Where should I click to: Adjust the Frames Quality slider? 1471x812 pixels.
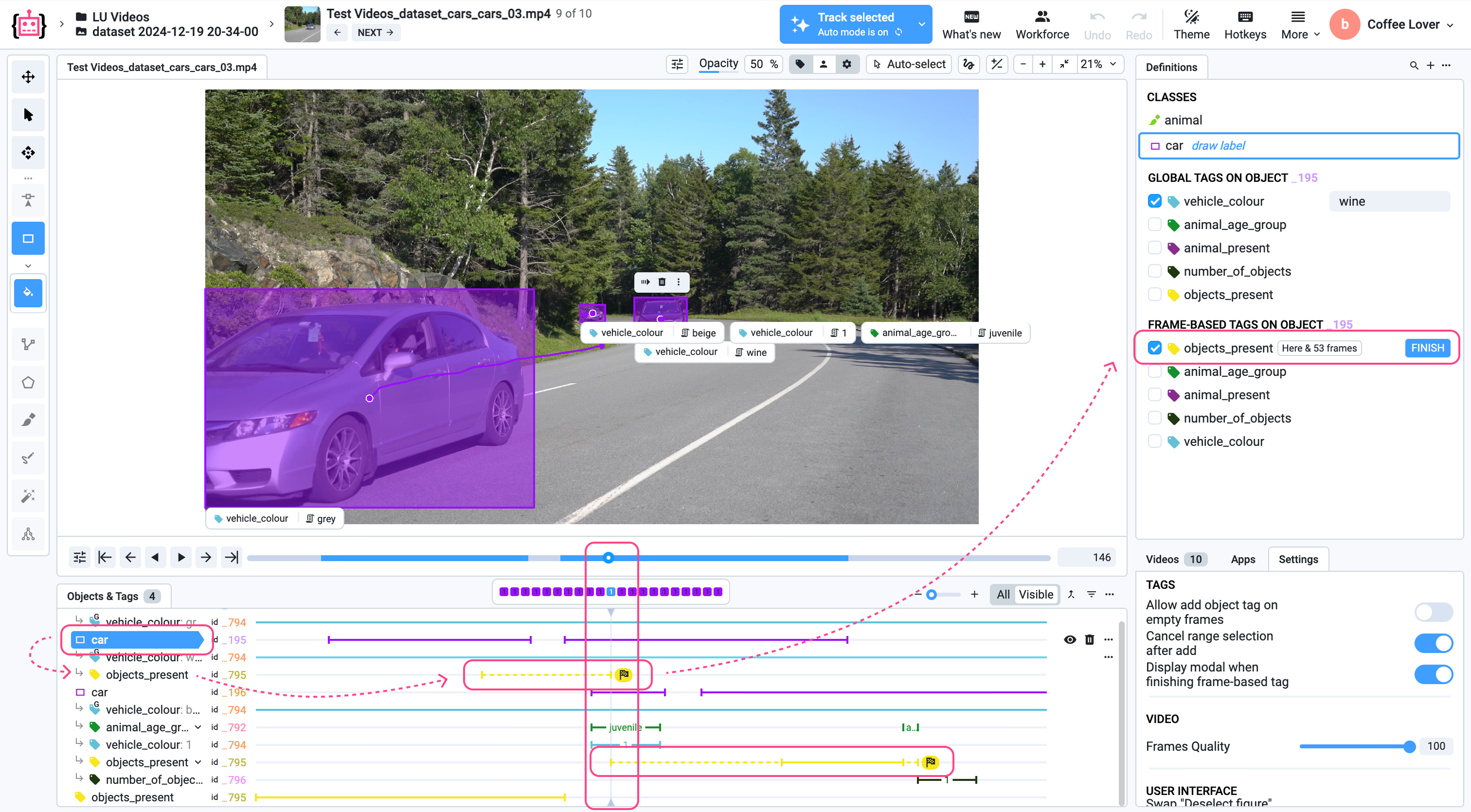pyautogui.click(x=1408, y=746)
